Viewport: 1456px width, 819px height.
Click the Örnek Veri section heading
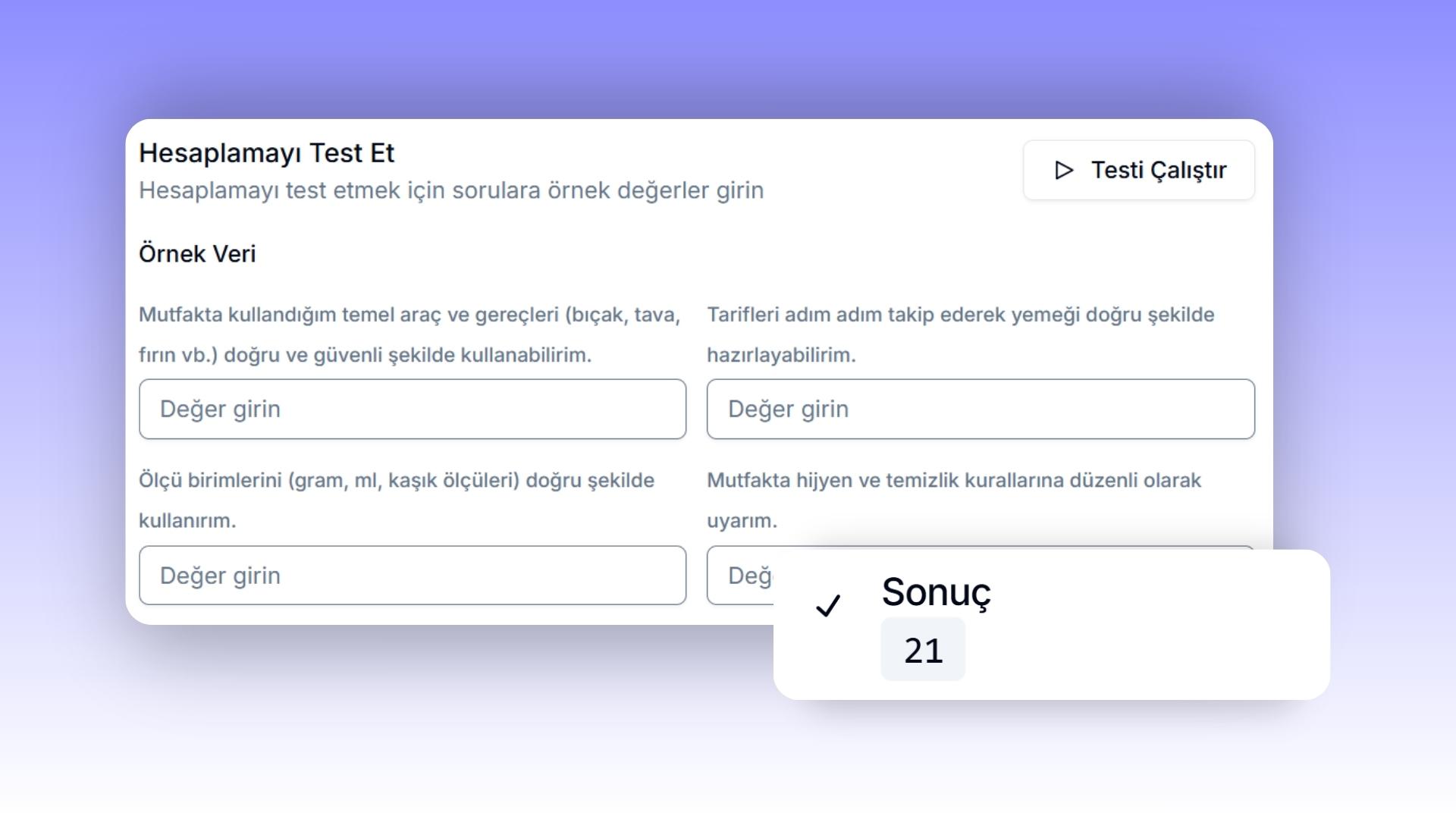coord(197,254)
